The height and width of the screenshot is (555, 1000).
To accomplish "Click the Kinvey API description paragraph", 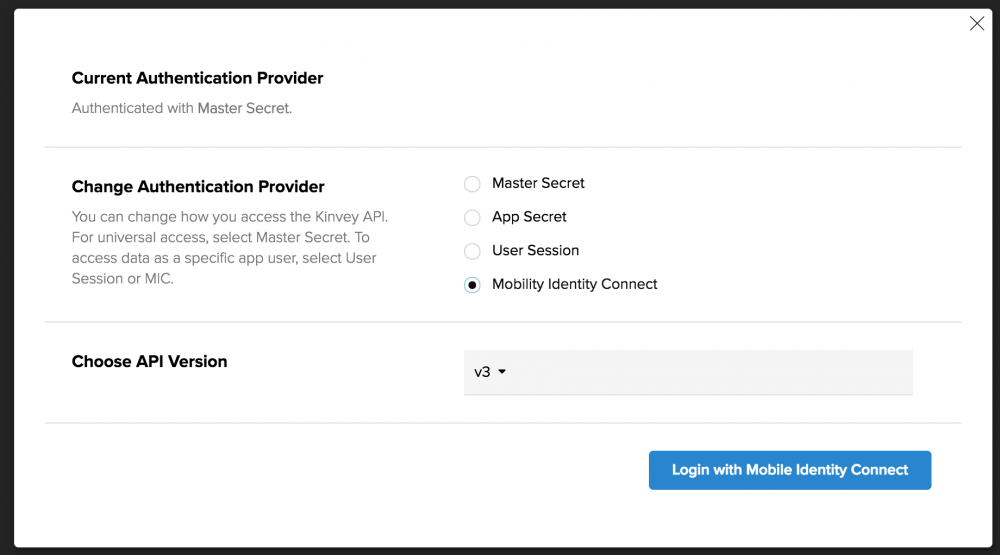I will point(230,248).
